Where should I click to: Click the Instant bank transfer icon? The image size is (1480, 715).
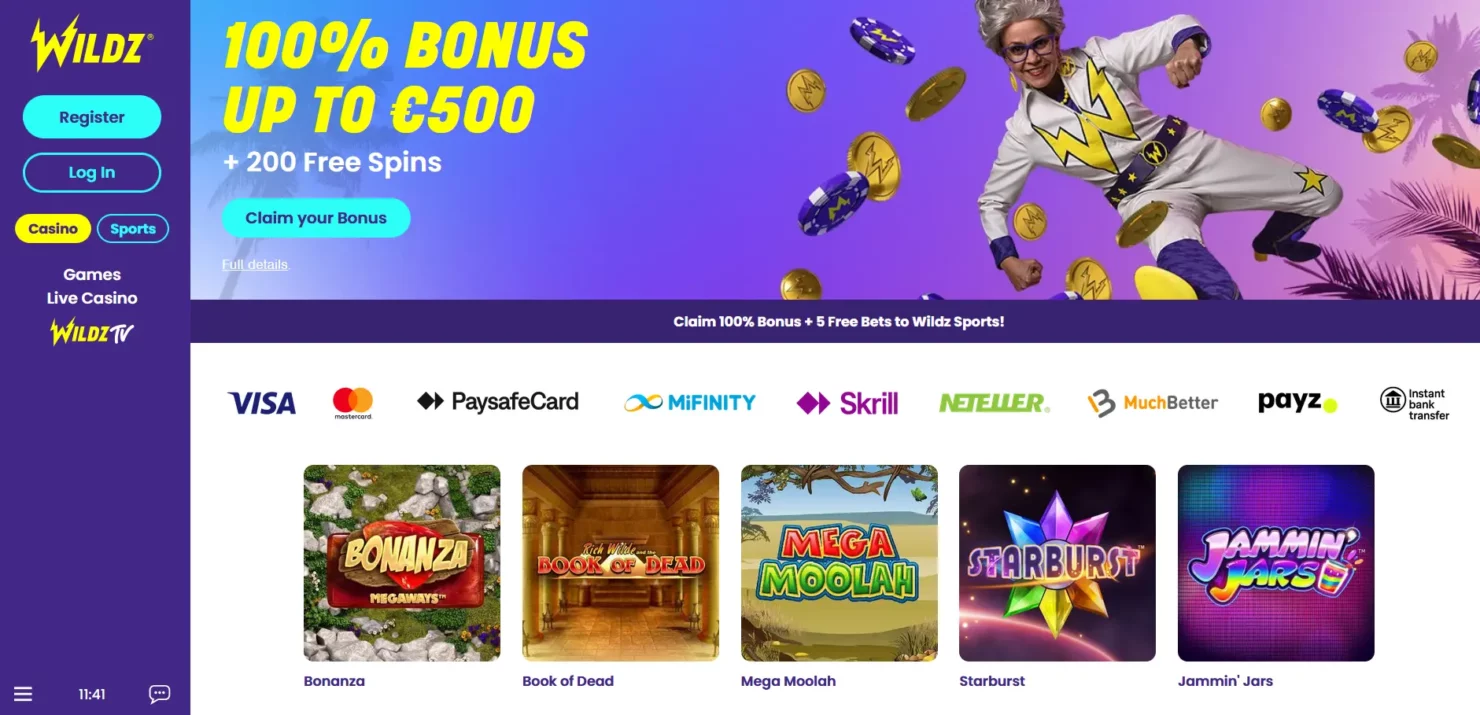point(1414,403)
